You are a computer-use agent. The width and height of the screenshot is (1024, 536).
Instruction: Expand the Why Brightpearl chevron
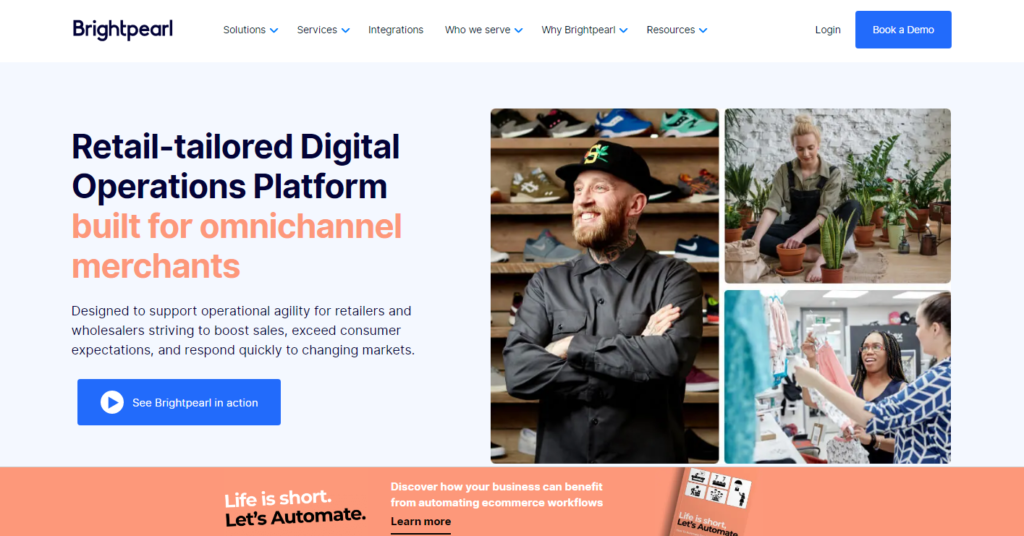[x=624, y=31]
